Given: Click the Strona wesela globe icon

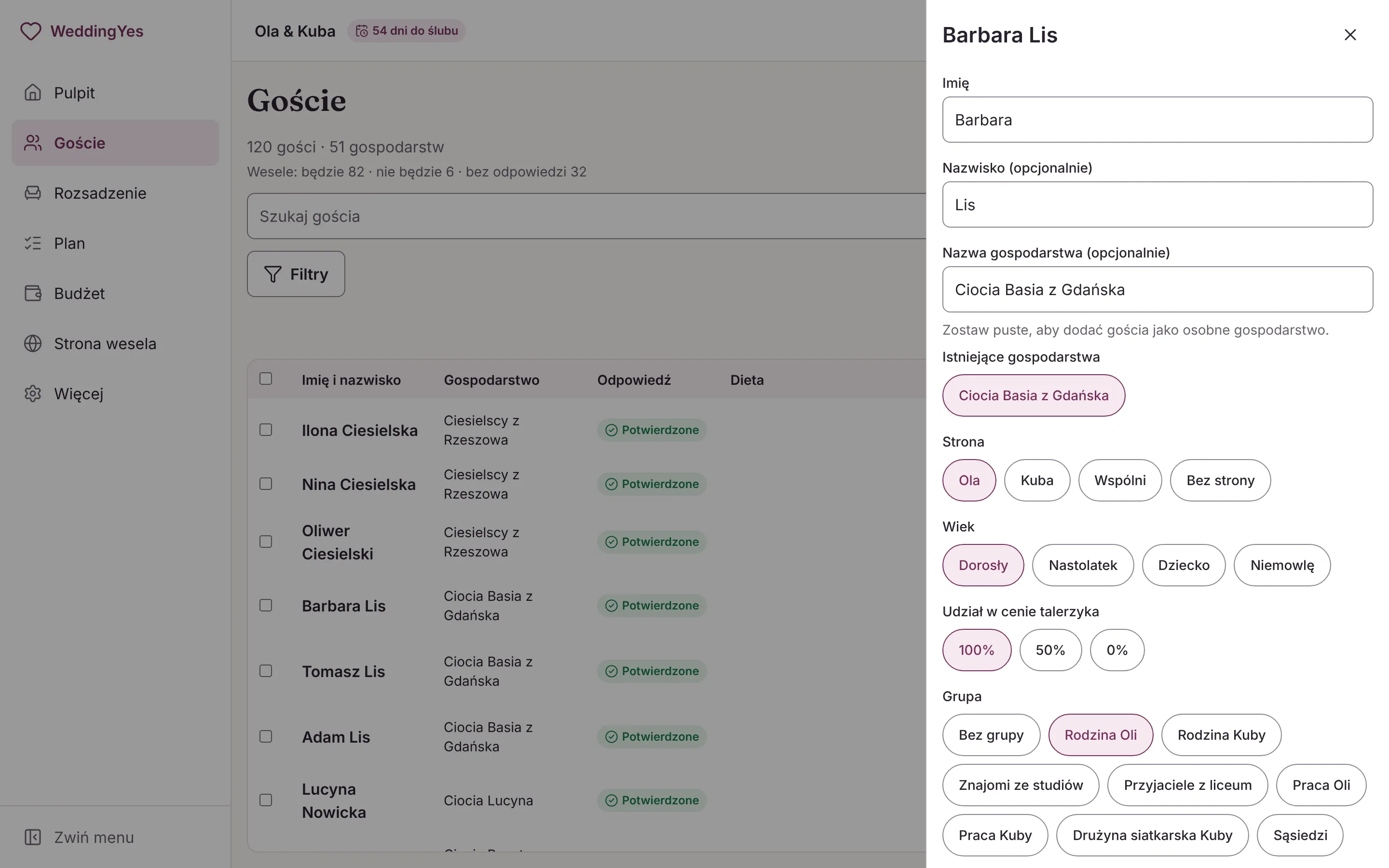Looking at the screenshot, I should (x=33, y=343).
